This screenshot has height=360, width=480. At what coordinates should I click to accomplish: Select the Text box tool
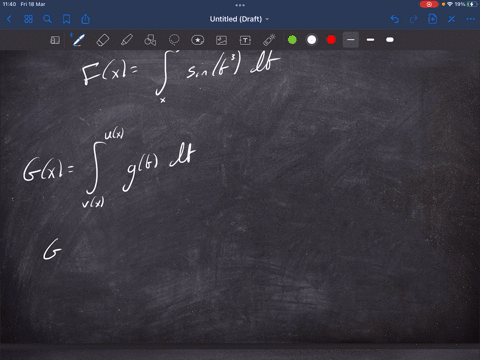(245, 40)
